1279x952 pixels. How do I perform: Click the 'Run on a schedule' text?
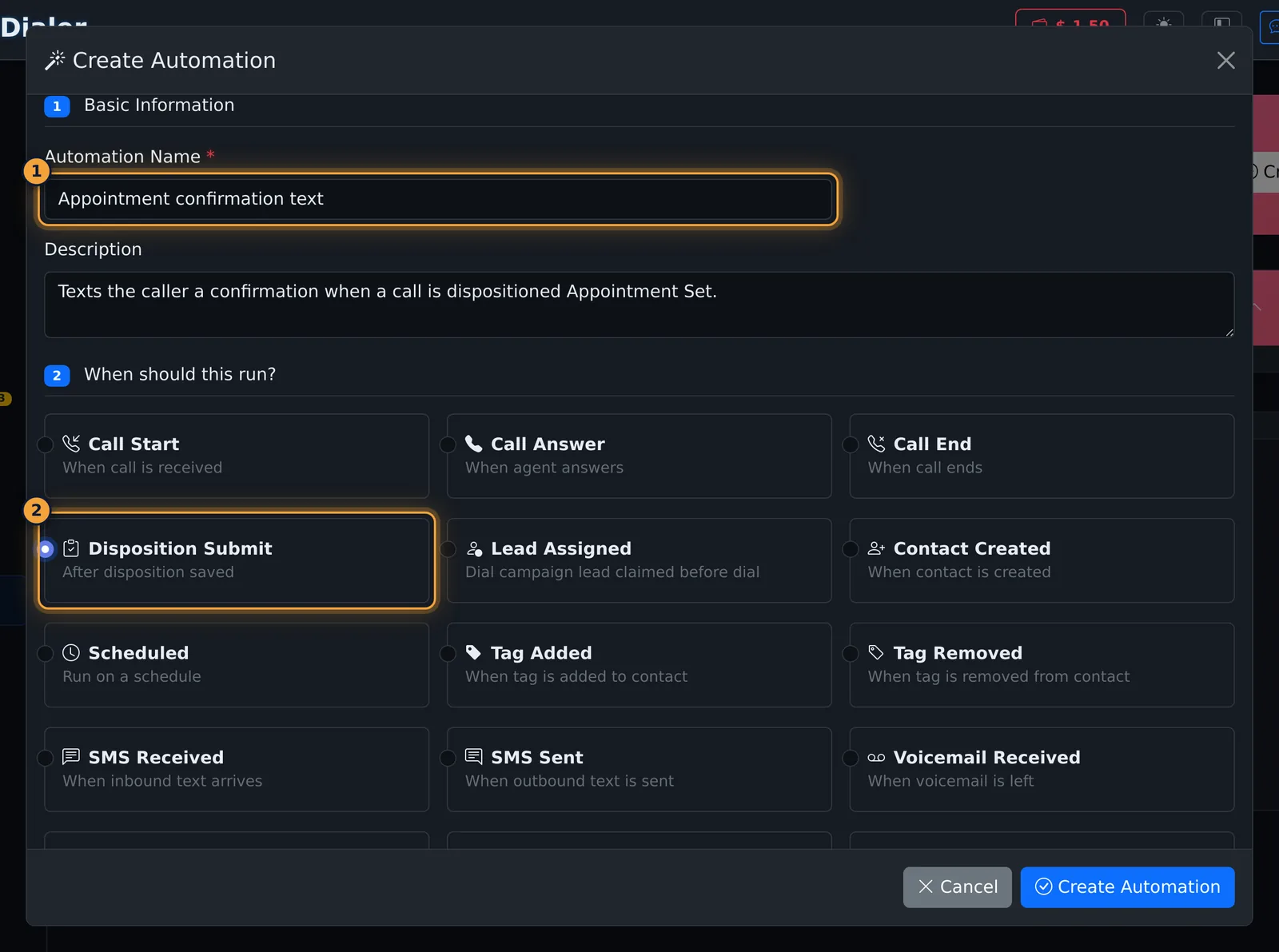132,677
